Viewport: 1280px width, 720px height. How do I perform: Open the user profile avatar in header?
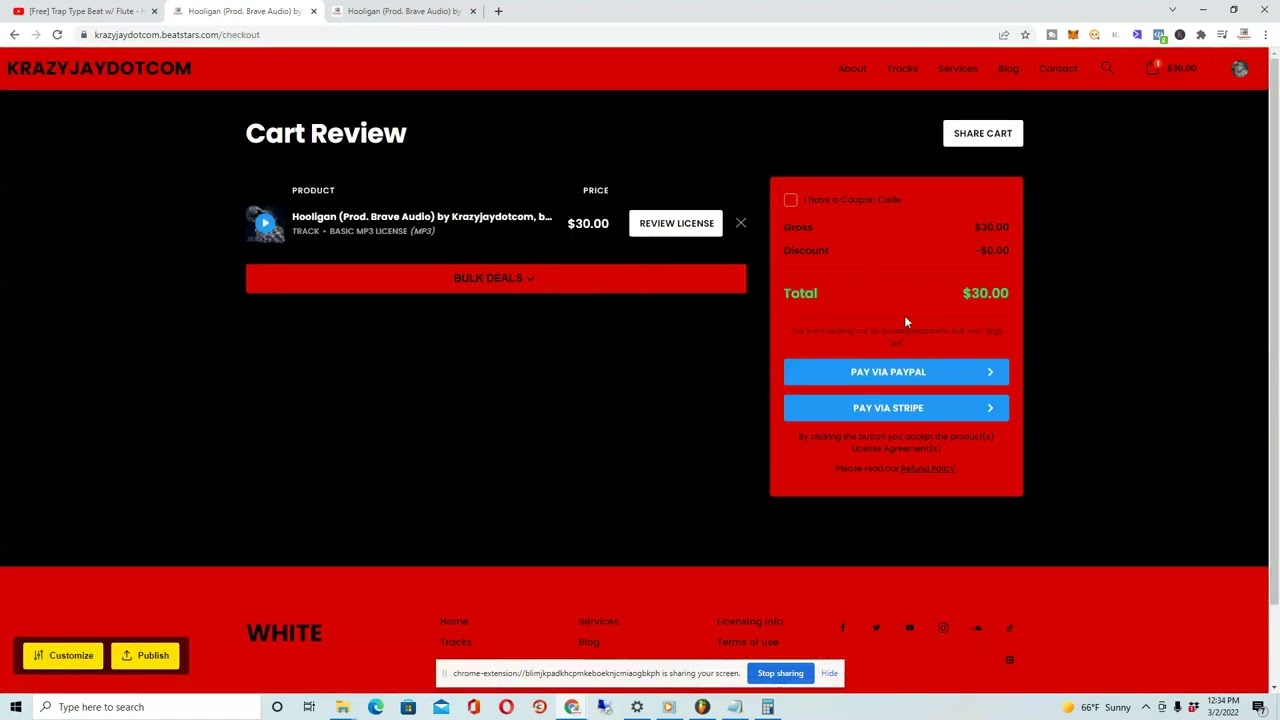(1240, 68)
